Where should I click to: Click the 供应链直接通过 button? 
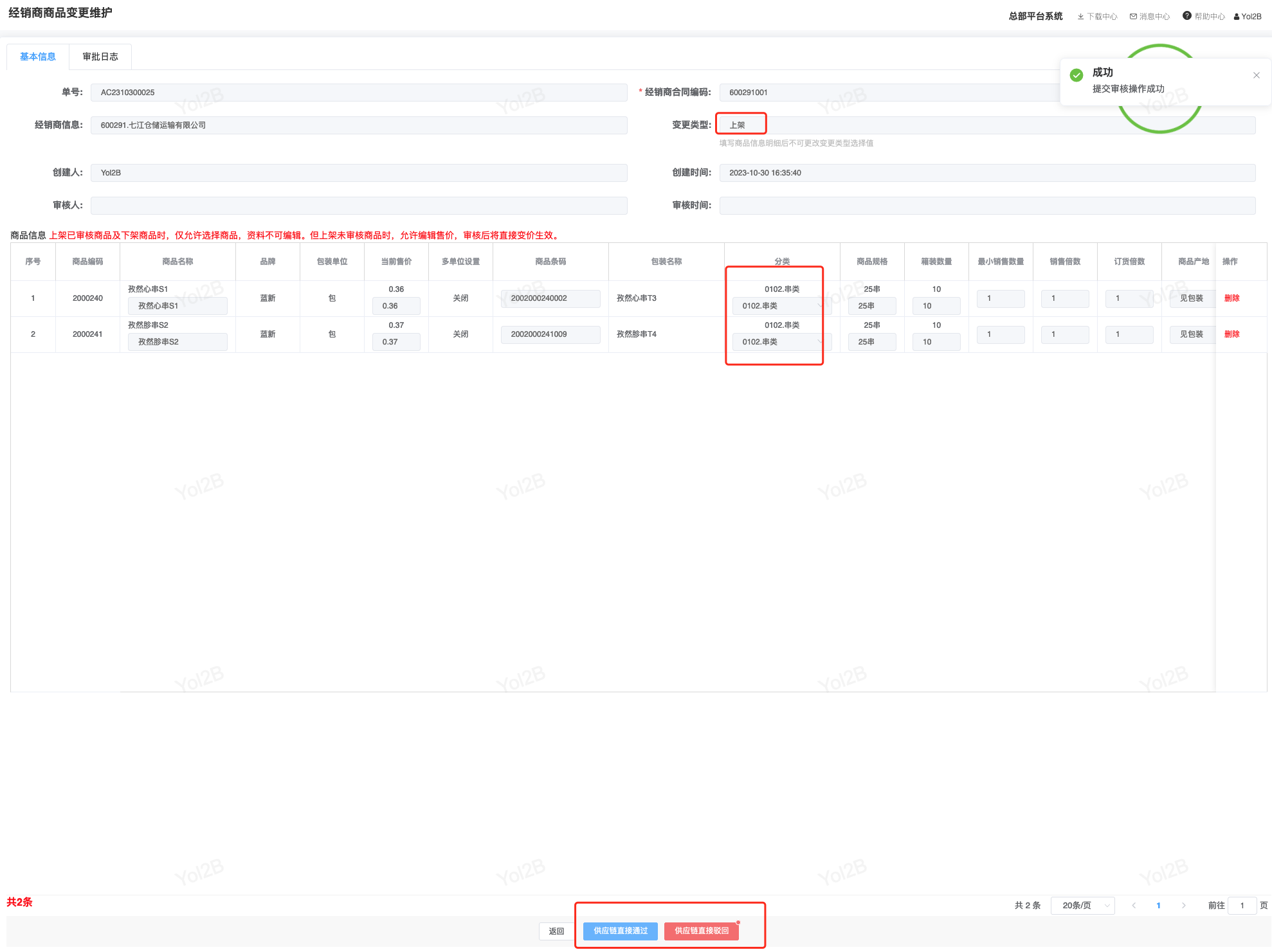coord(620,930)
